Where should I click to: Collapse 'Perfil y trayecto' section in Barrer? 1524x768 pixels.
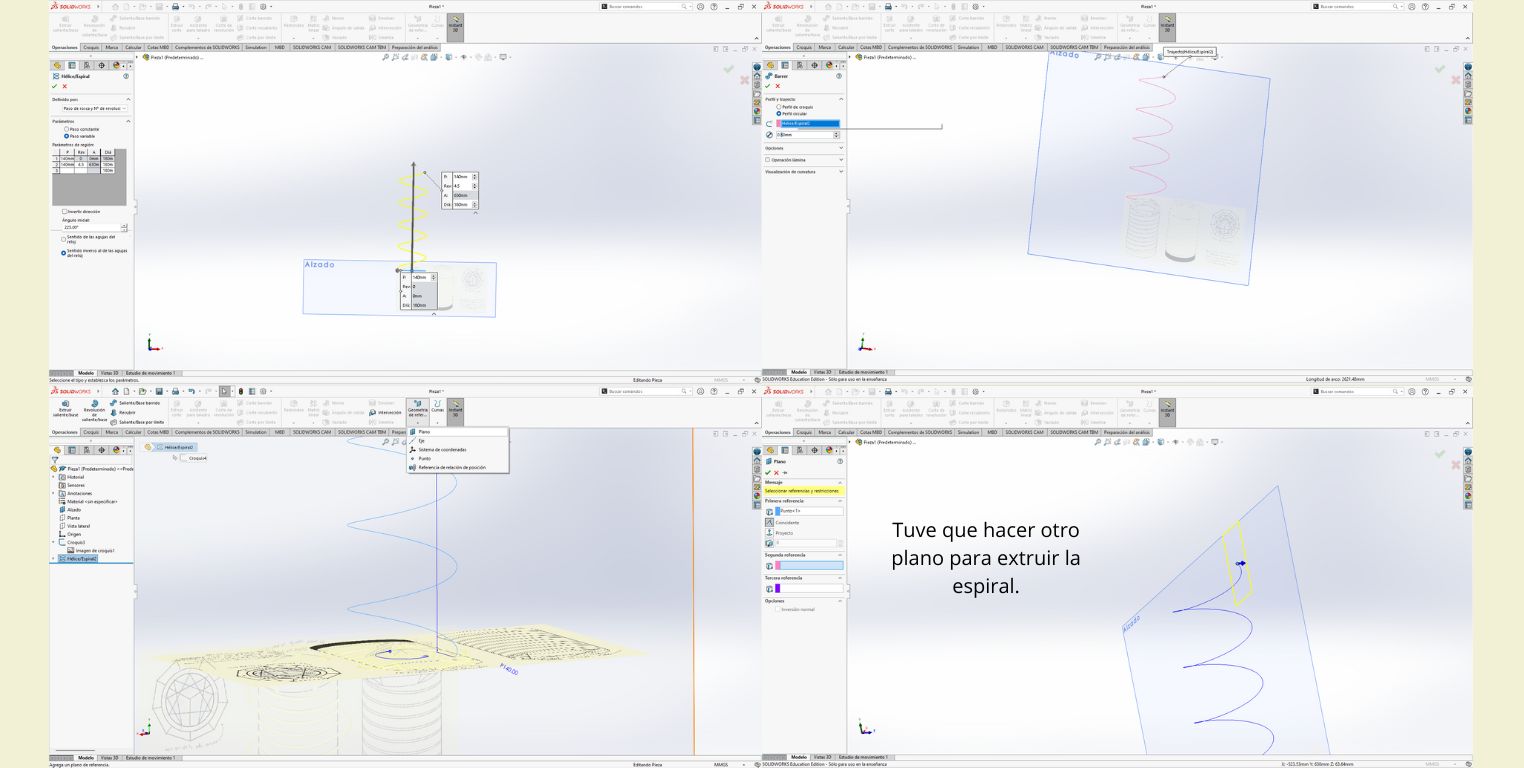pyautogui.click(x=841, y=99)
